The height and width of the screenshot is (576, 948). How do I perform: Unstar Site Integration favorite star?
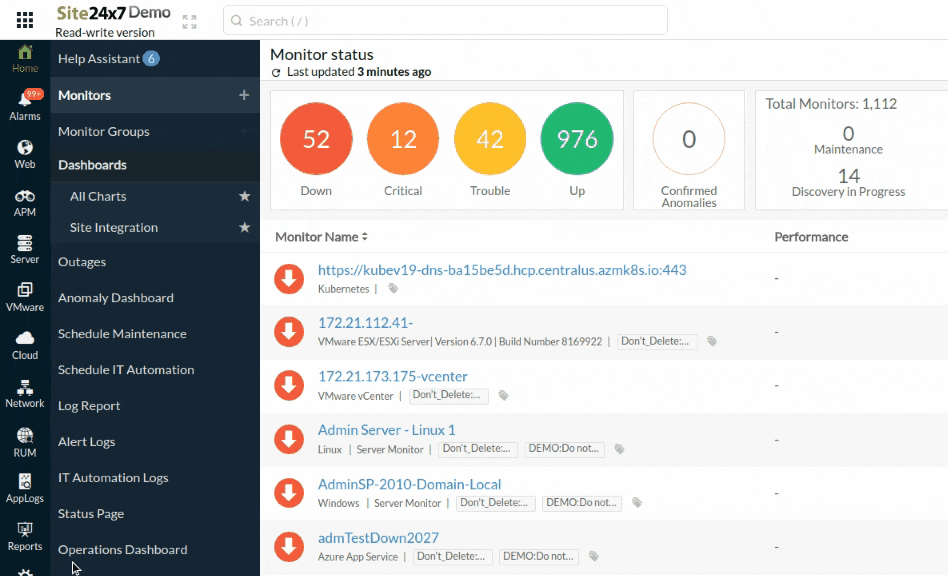[x=244, y=227]
